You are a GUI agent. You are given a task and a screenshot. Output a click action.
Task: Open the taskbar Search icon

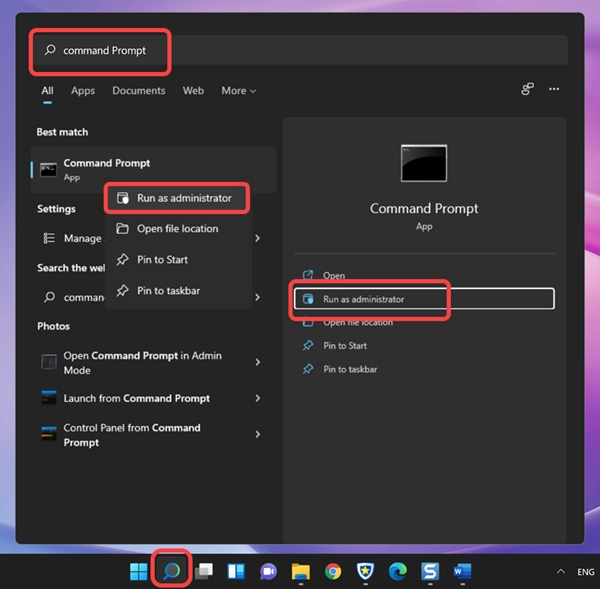[x=171, y=571]
